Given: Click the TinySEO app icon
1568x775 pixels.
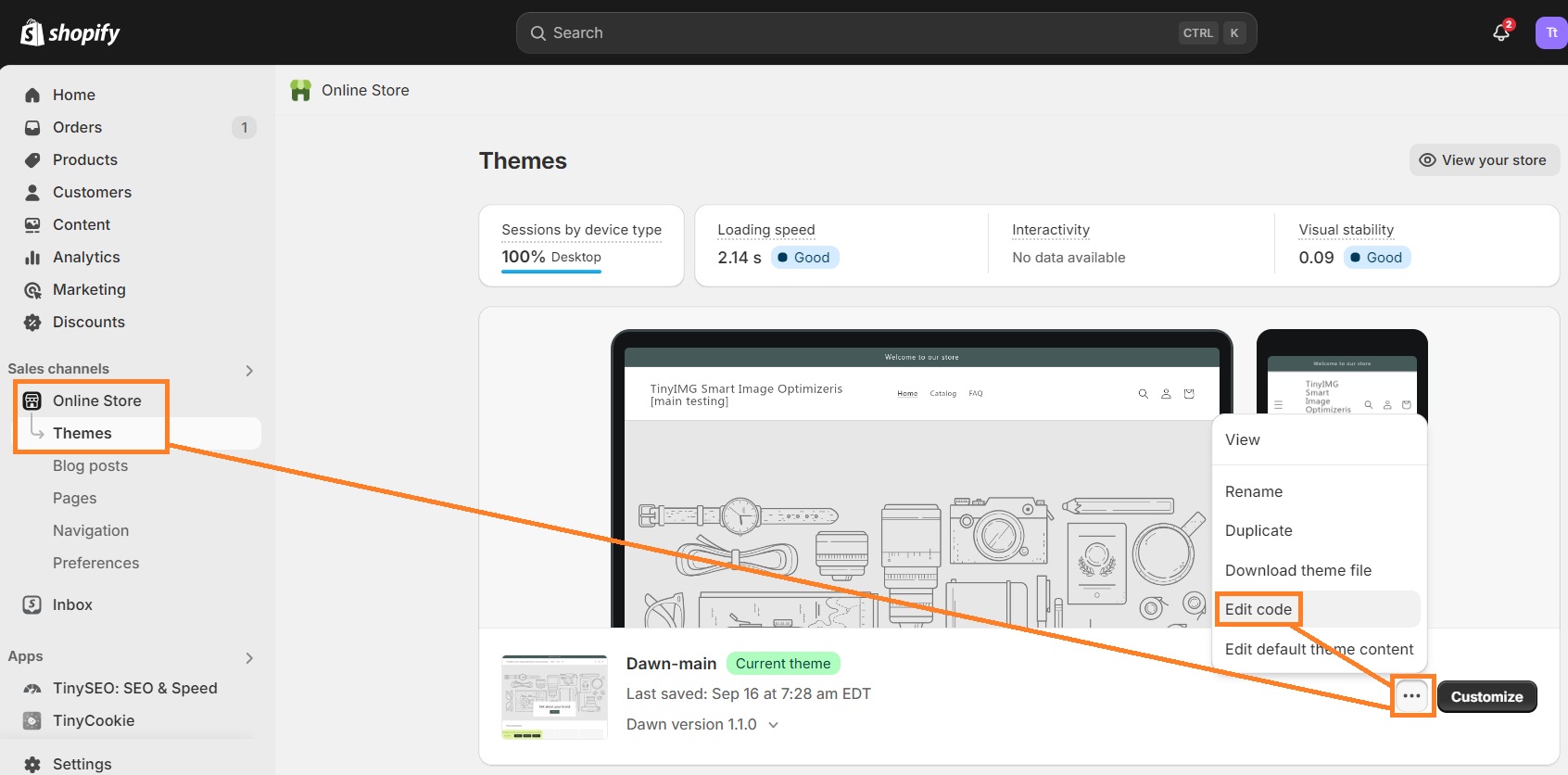Looking at the screenshot, I should 32,688.
